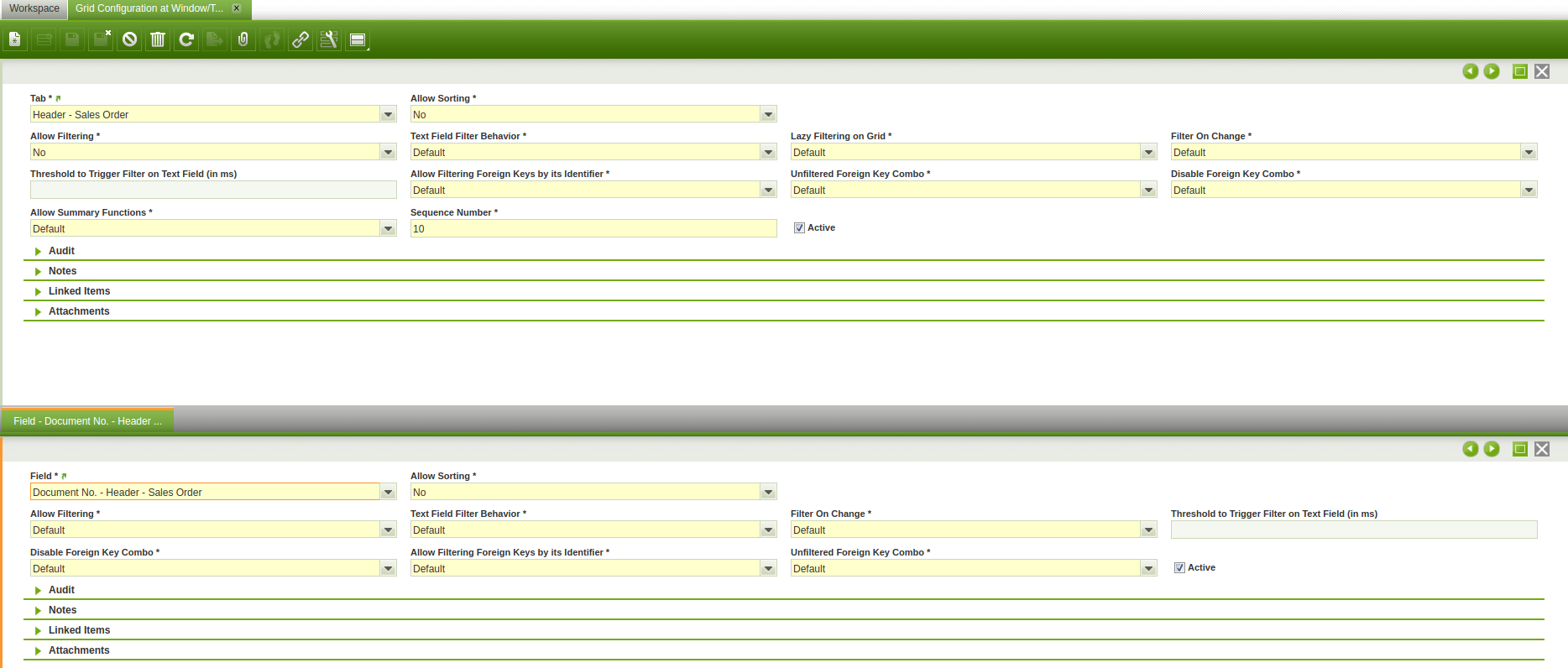Open form personalization wrench icon

[329, 39]
